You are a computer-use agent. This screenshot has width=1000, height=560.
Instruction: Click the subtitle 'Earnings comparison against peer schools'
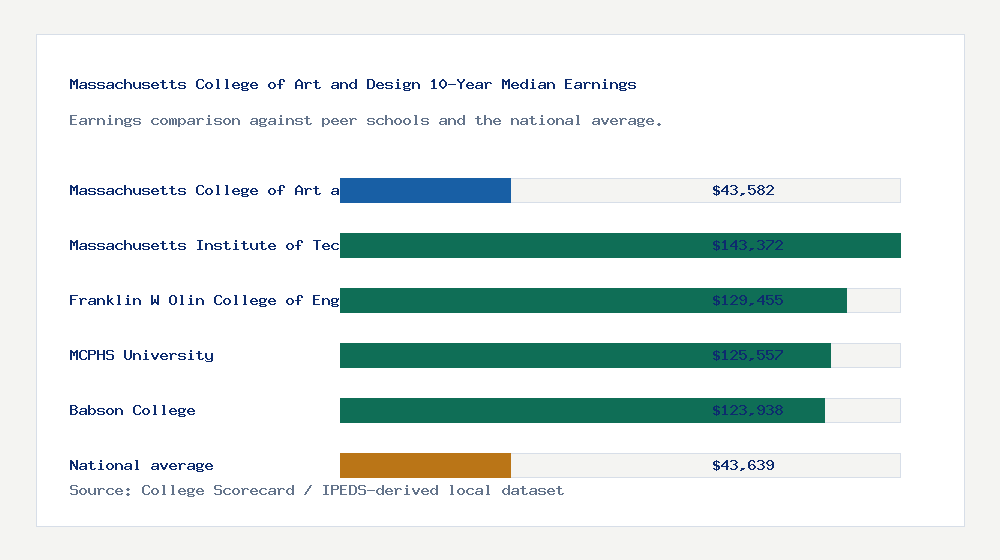(365, 121)
